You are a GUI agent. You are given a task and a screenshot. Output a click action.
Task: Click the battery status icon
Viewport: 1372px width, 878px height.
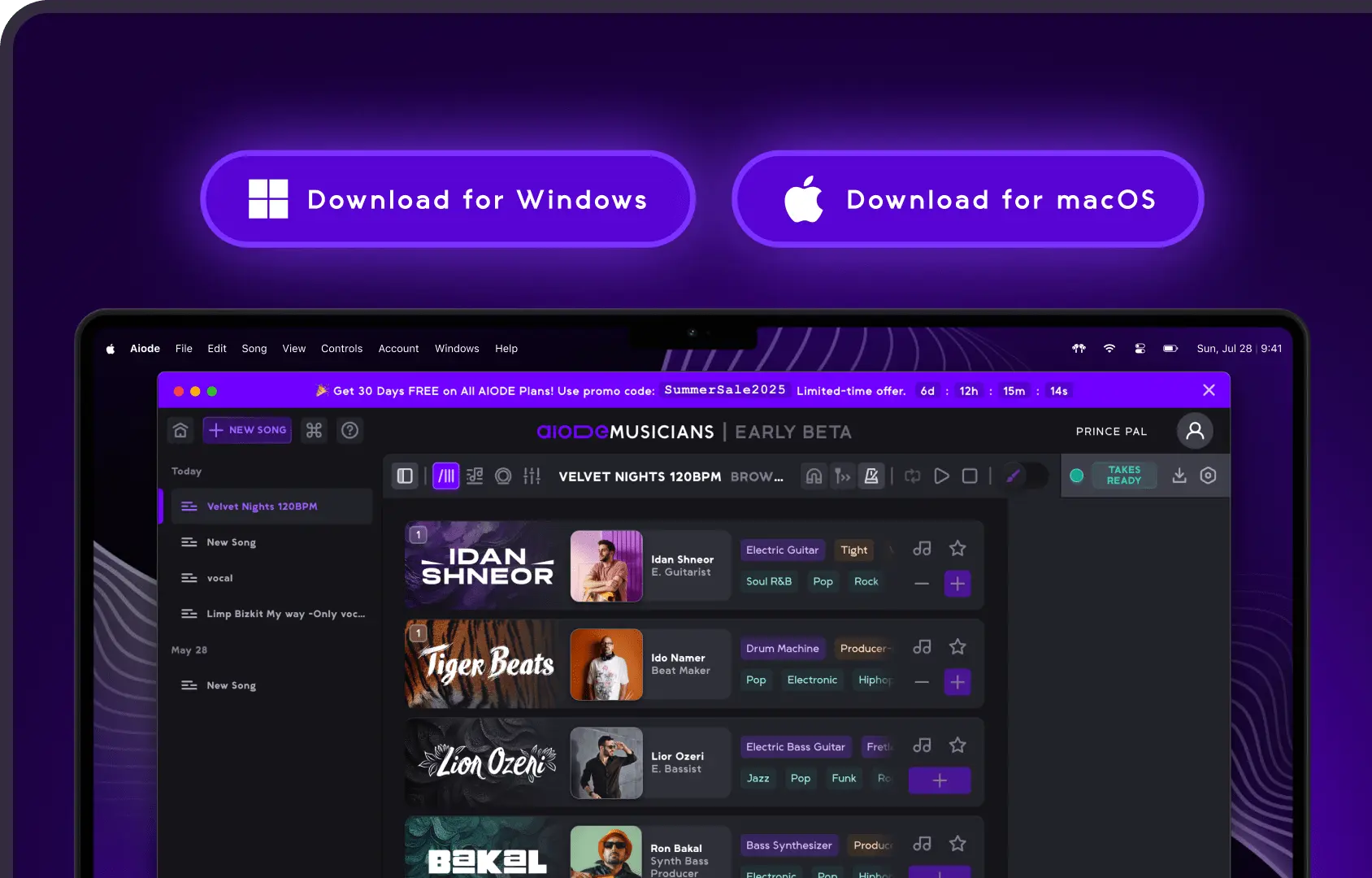click(x=1170, y=348)
